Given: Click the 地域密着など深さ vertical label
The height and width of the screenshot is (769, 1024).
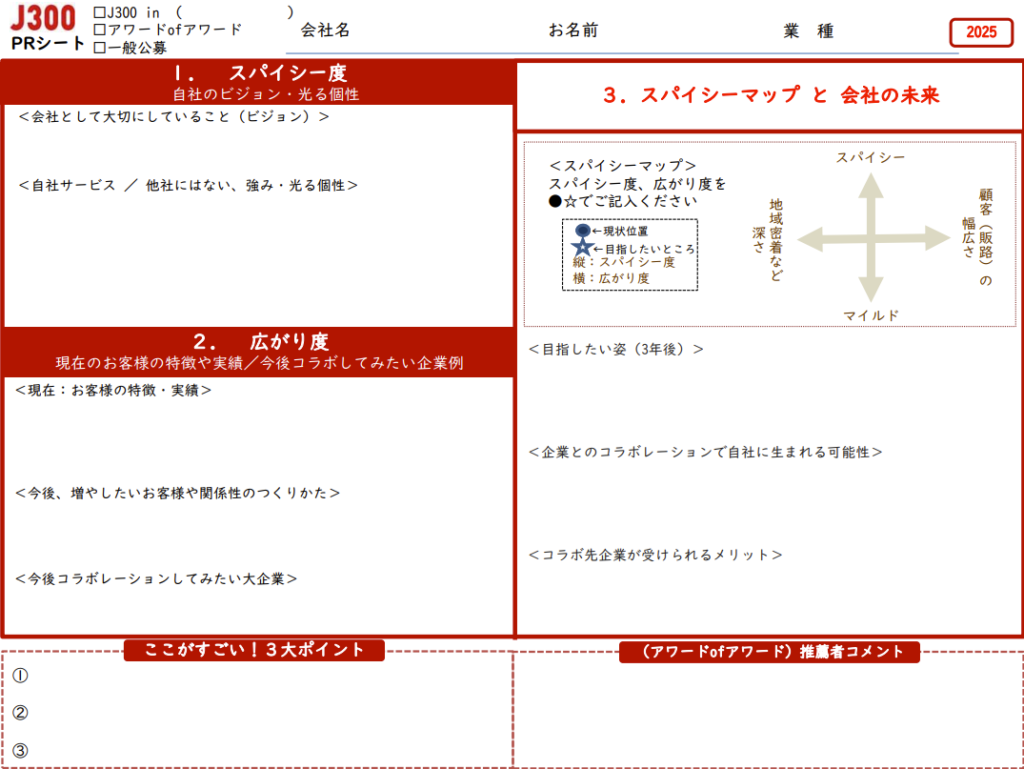Looking at the screenshot, I should pyautogui.click(x=768, y=240).
